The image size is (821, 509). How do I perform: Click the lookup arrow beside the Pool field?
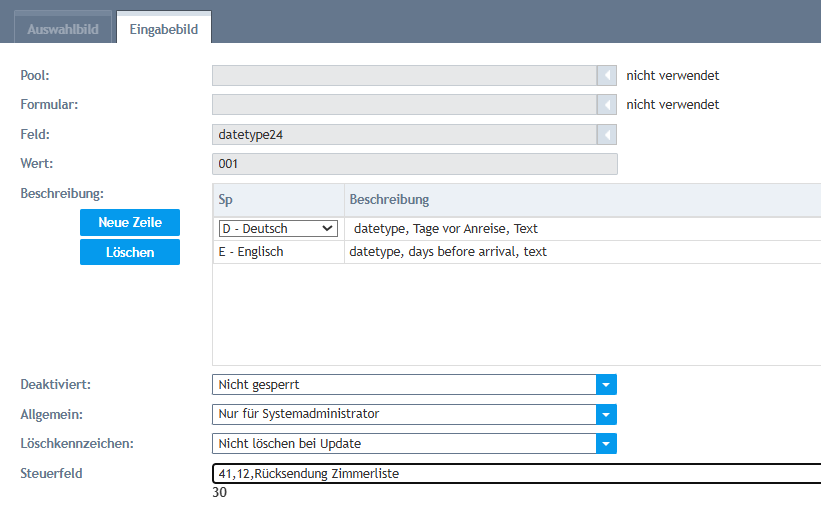click(x=607, y=75)
